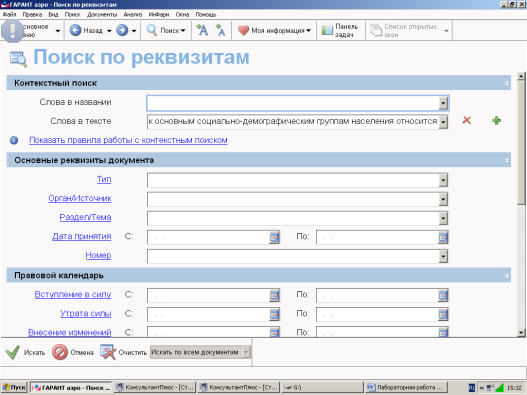Open Основное меню toolbar button

point(30,30)
